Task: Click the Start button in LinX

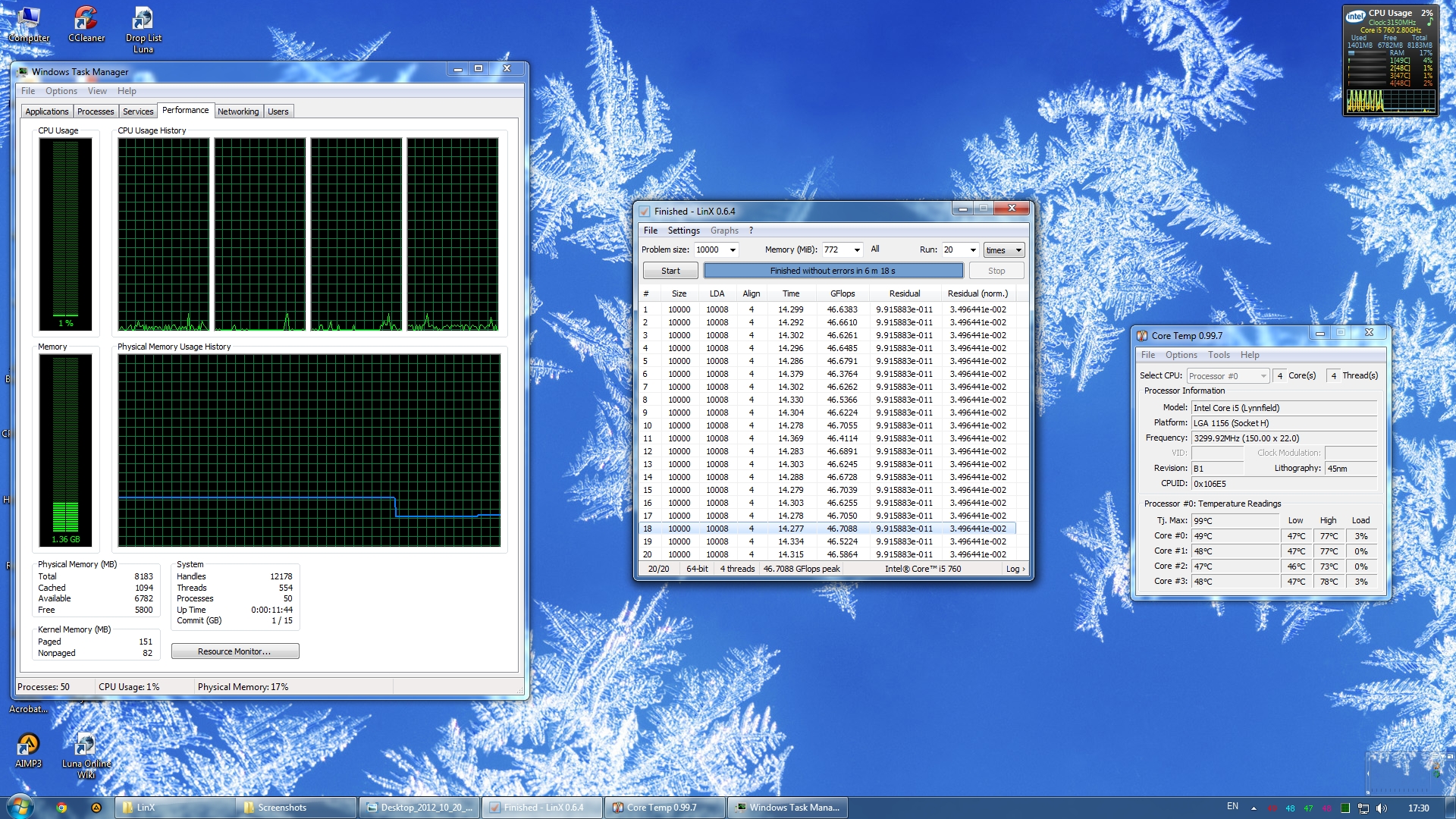Action: point(670,271)
